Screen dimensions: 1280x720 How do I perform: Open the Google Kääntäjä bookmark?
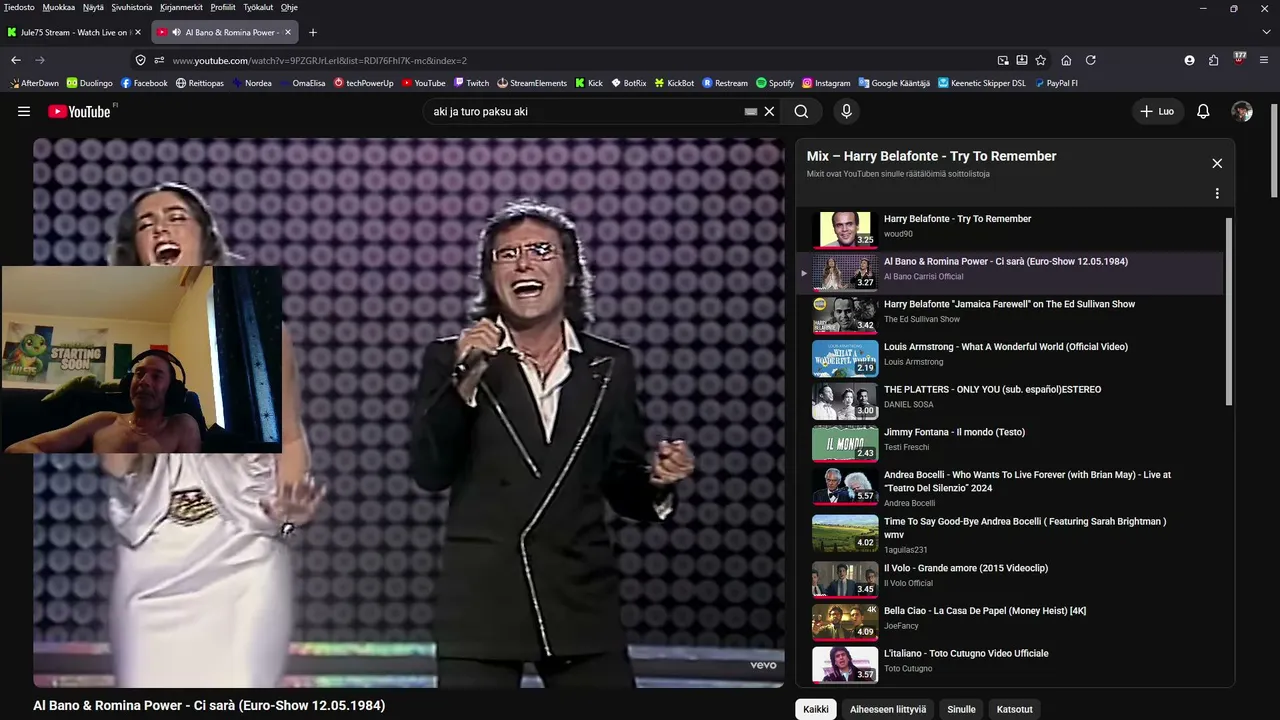tap(894, 83)
